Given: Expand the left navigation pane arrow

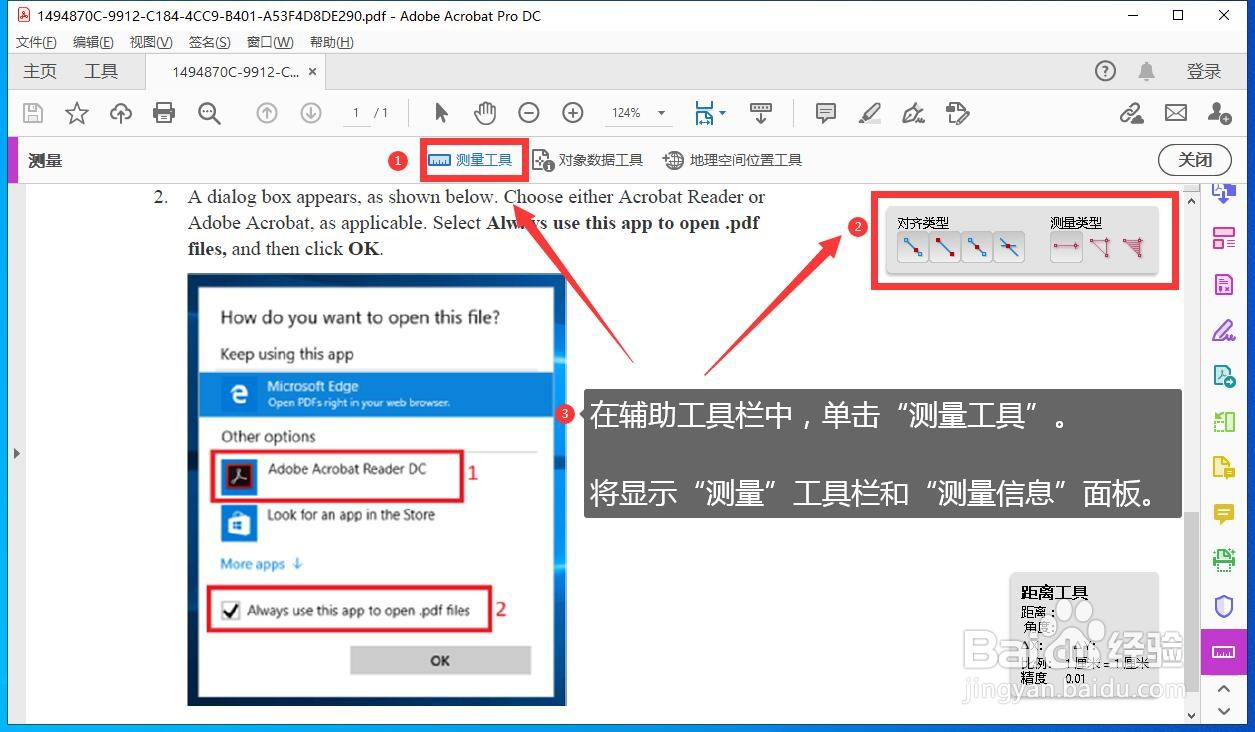Looking at the screenshot, I should point(16,453).
